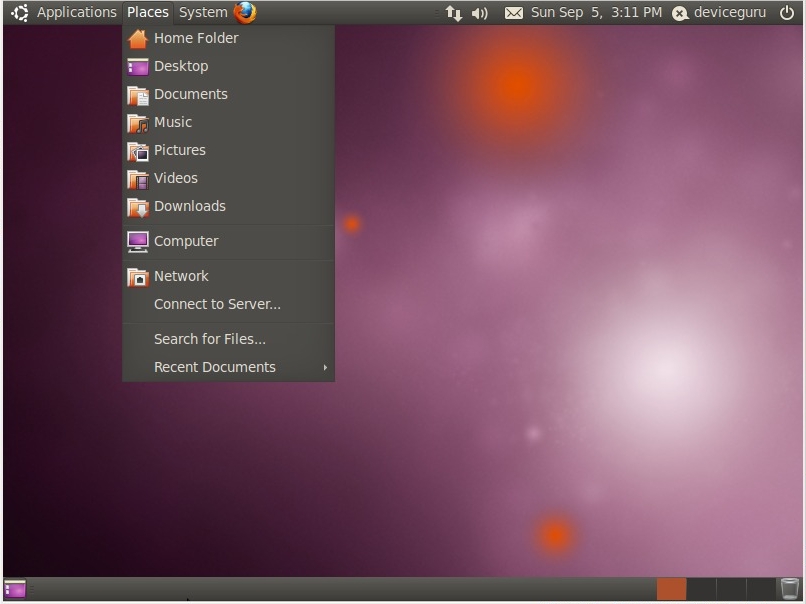Click the Show Desktop button in bottom panel
The height and width of the screenshot is (604, 806).
pos(15,589)
